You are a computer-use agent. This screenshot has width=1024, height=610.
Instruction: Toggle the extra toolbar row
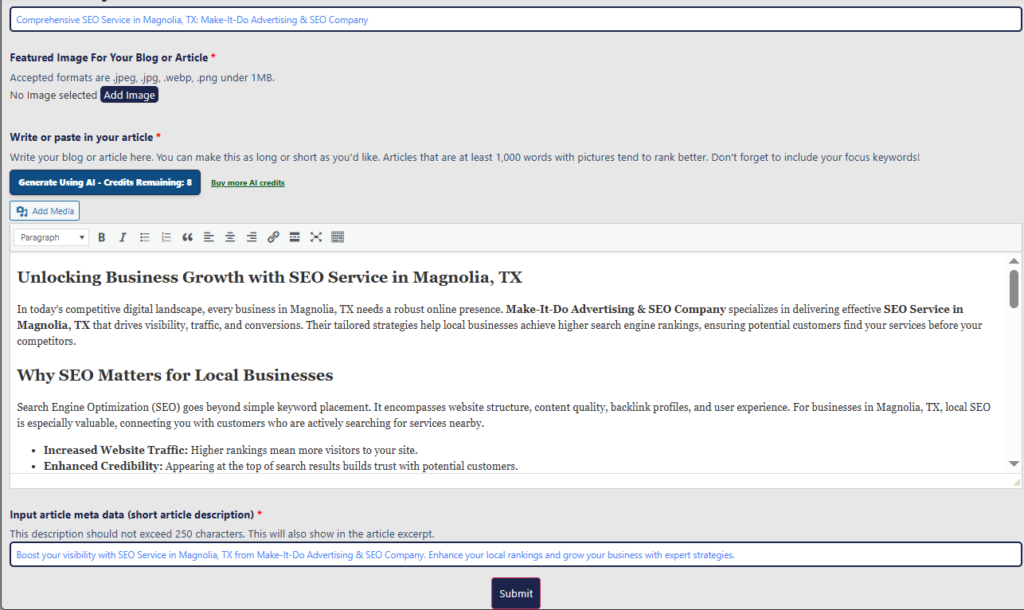(337, 237)
